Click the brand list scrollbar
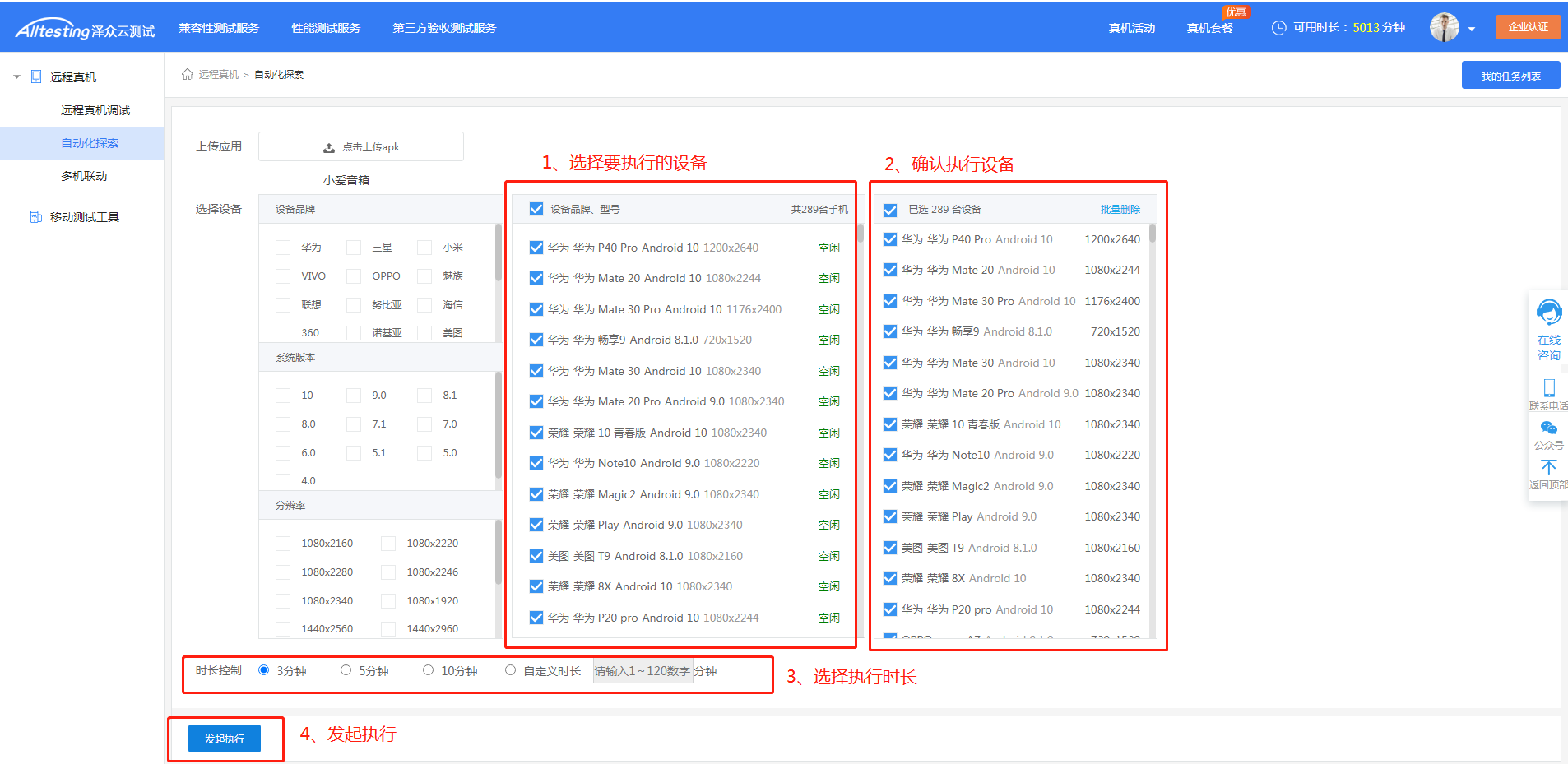The image size is (1568, 764). pos(499,252)
